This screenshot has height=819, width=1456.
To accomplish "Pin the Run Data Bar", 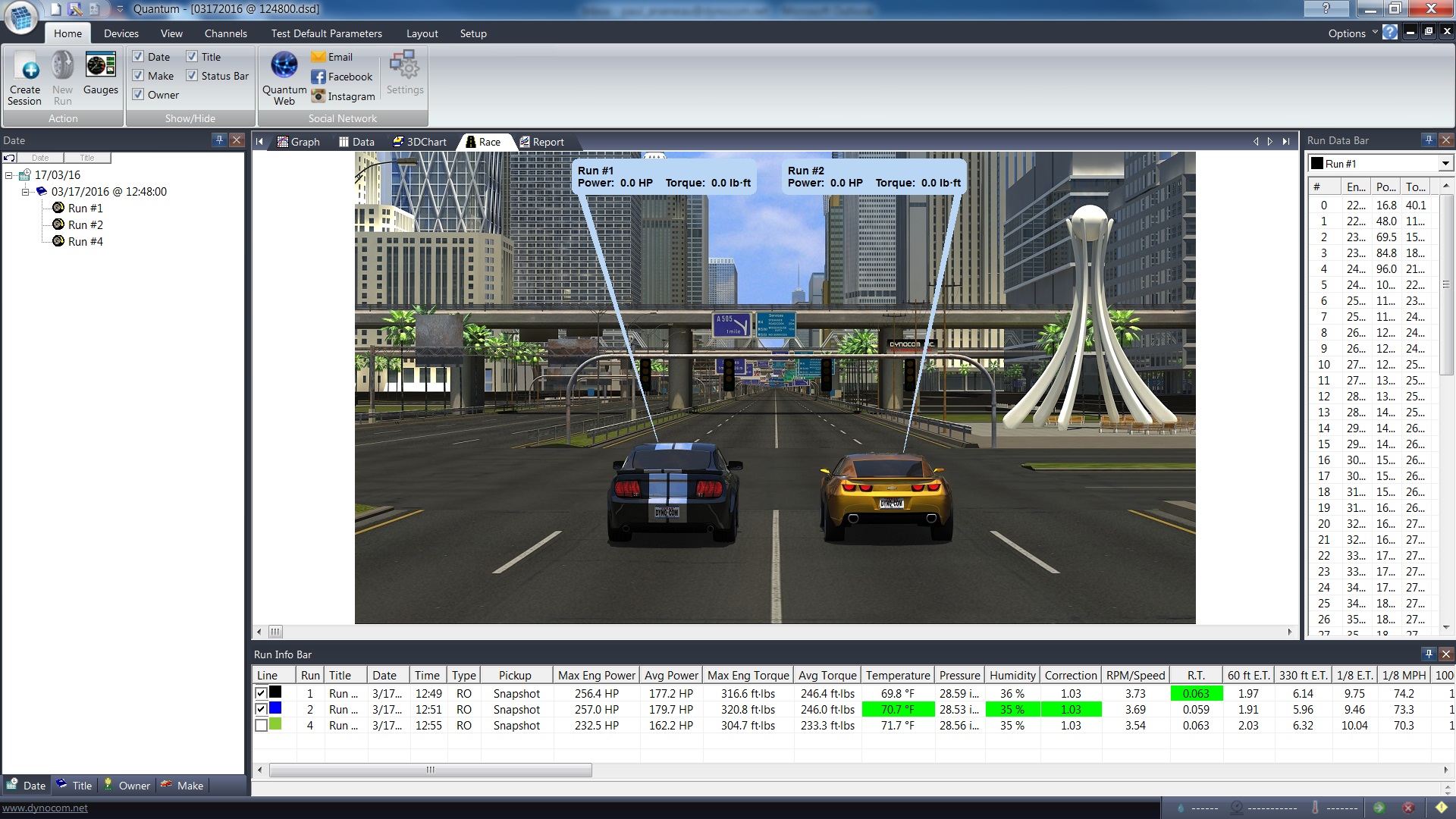I will point(1429,140).
